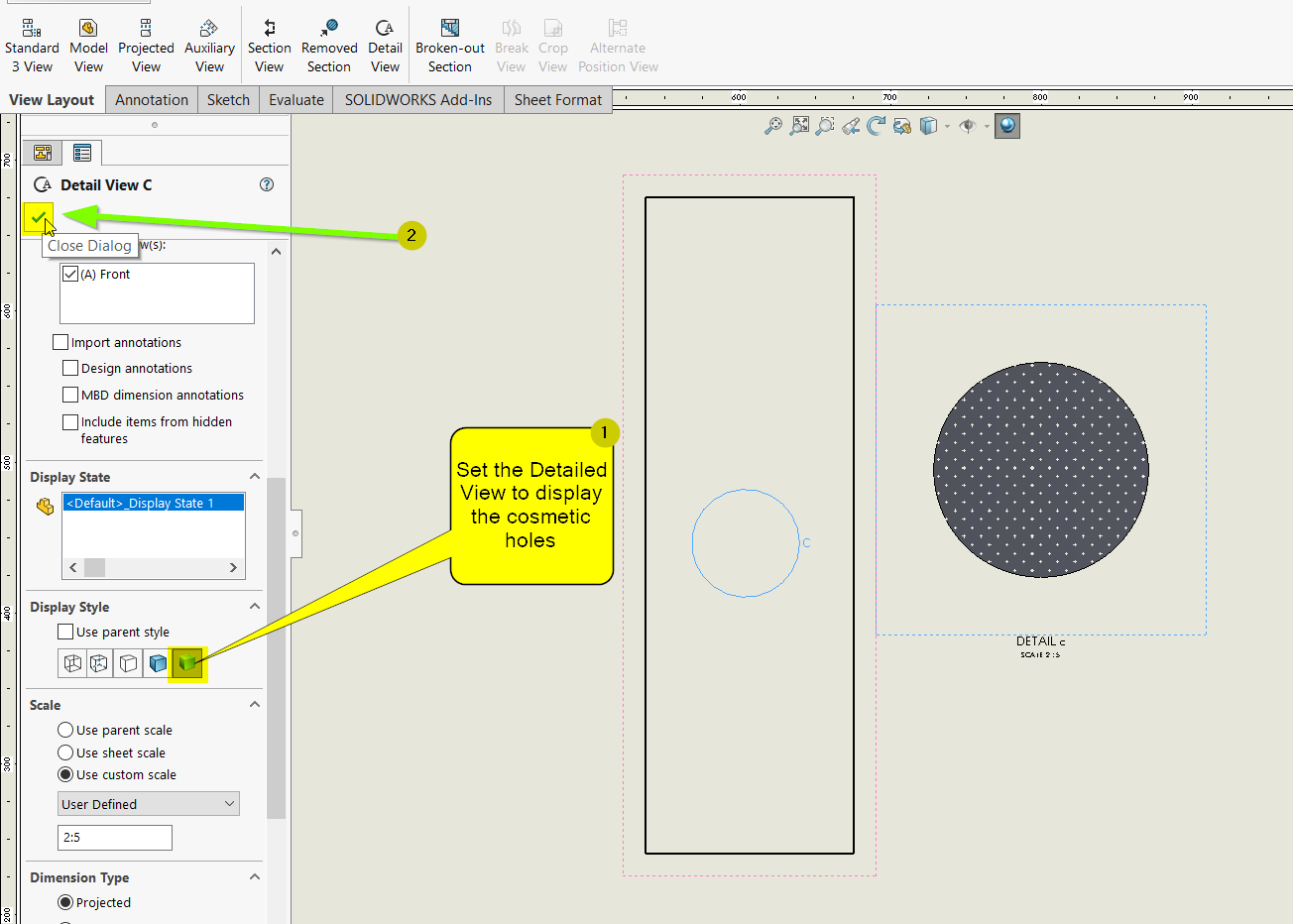Collapse the Display State section

point(255,477)
